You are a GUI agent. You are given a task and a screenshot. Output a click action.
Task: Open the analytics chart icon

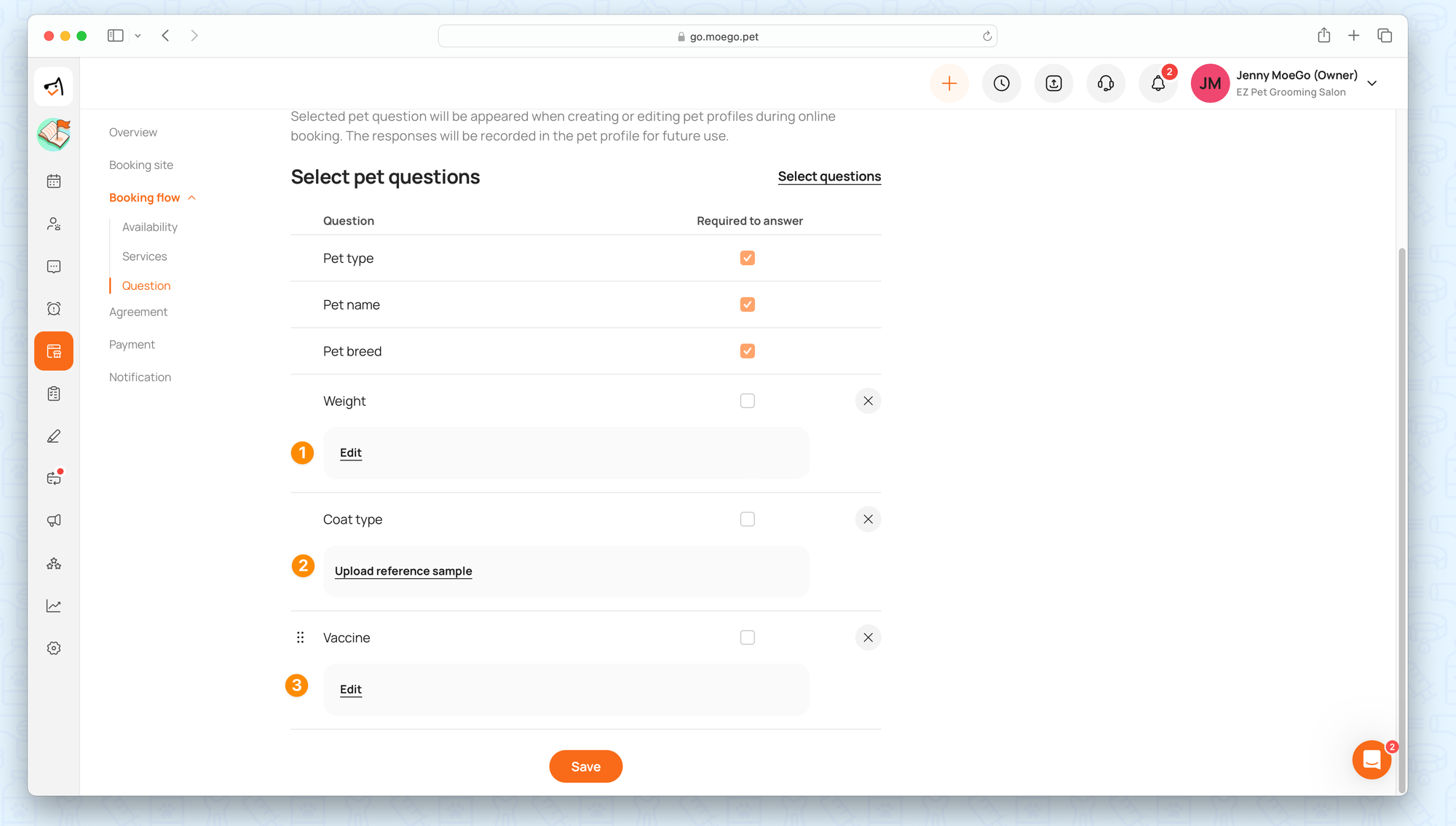click(54, 606)
